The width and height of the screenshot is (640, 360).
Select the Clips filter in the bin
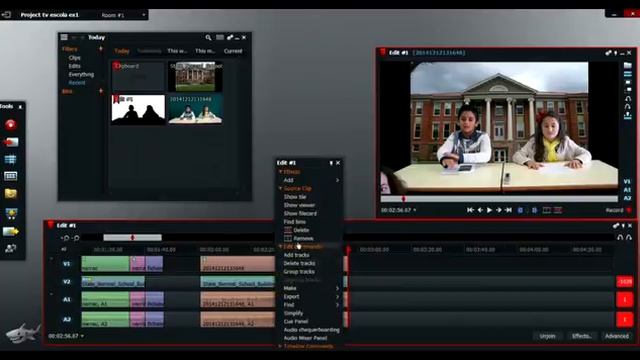point(74,58)
